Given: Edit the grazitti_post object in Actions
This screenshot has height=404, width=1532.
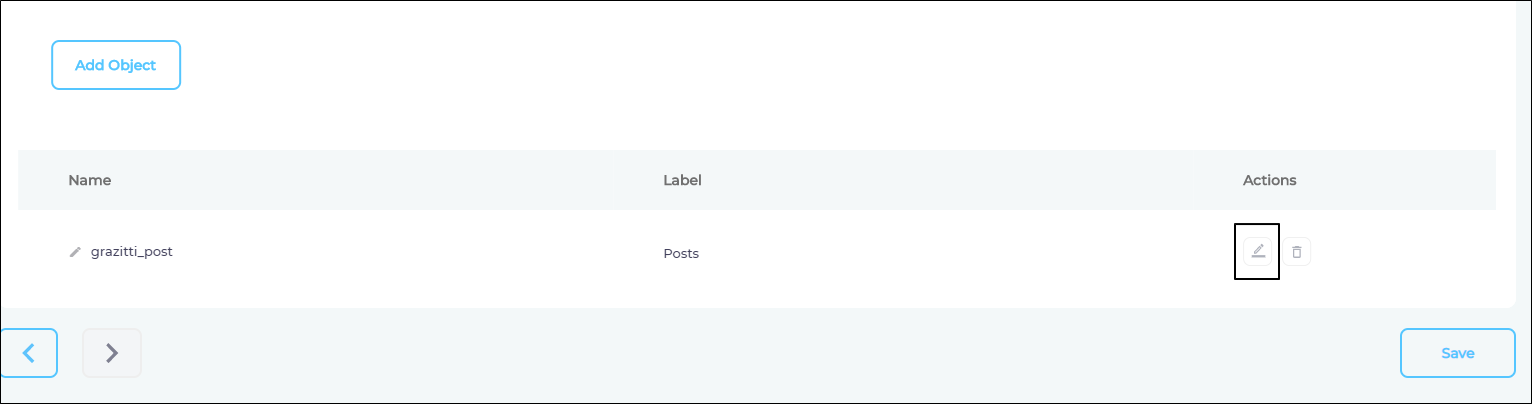Looking at the screenshot, I should 1258,251.
